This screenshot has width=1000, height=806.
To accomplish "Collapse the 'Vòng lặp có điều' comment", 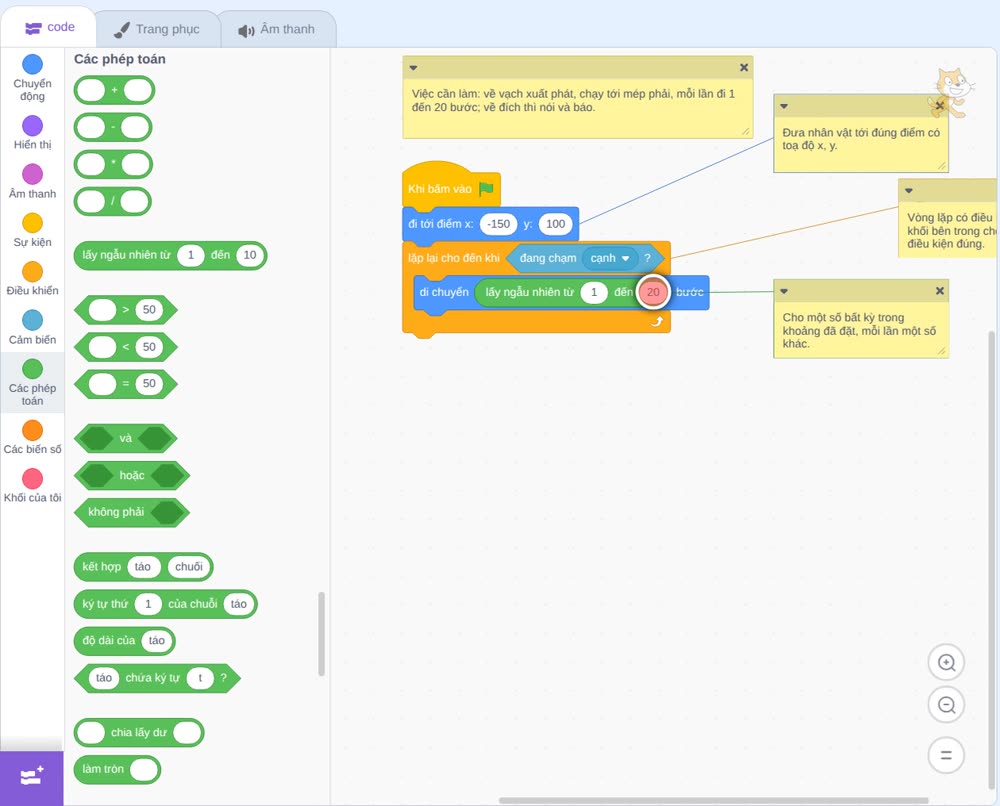I will coord(909,191).
